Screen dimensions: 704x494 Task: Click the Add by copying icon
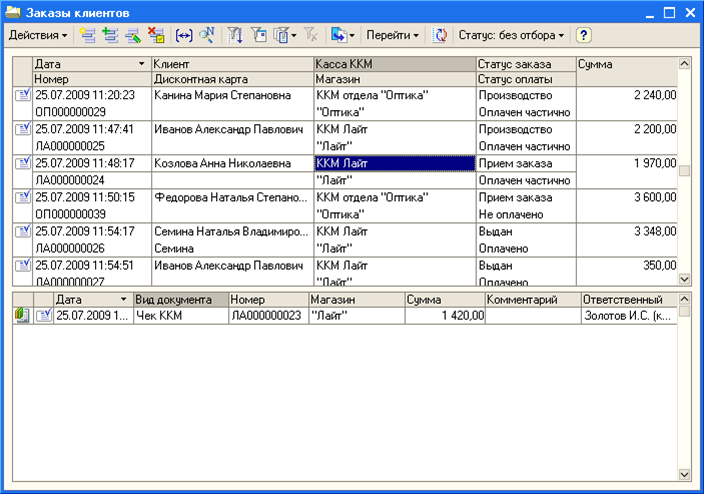coord(110,35)
